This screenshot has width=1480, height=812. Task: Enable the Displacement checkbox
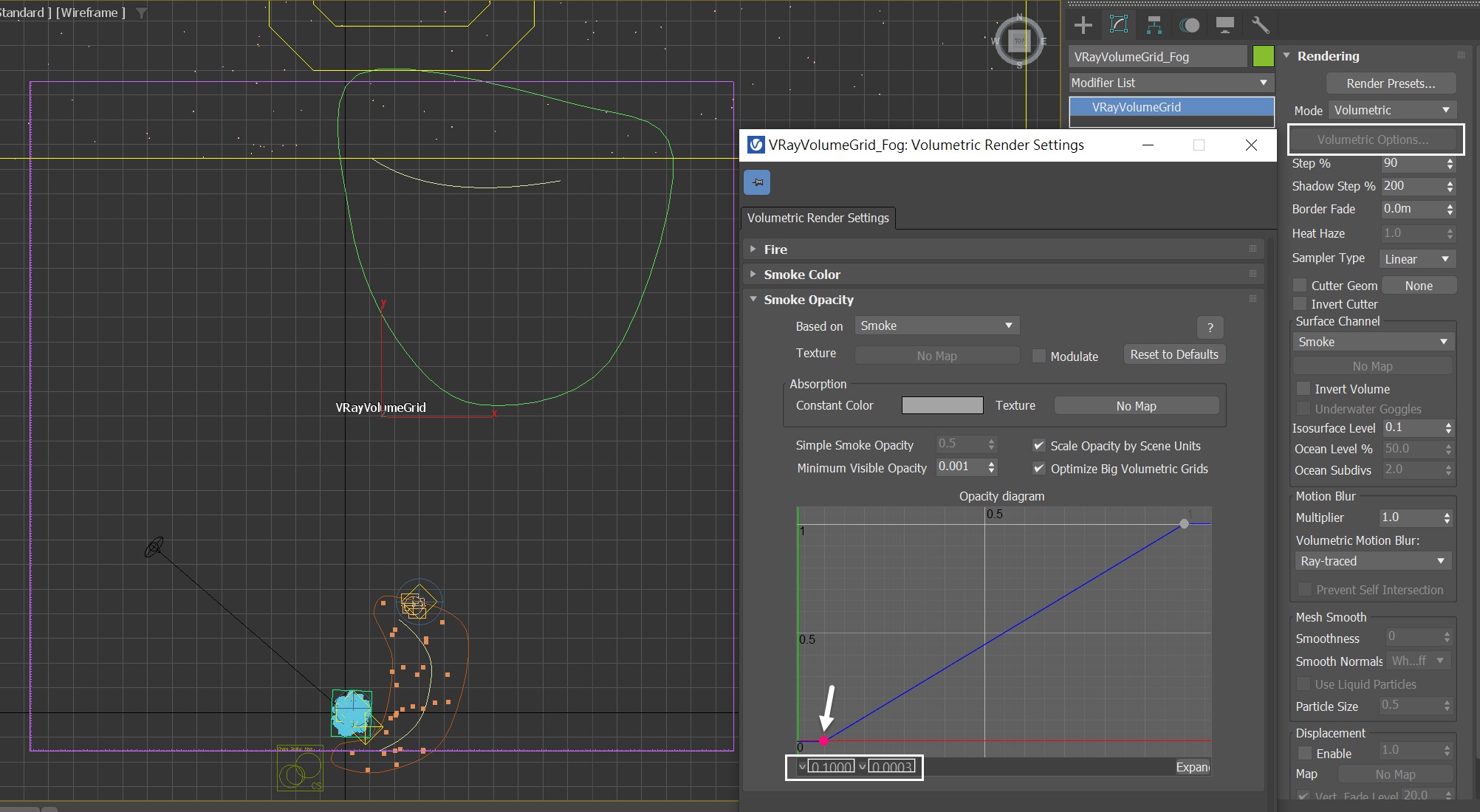click(1305, 753)
